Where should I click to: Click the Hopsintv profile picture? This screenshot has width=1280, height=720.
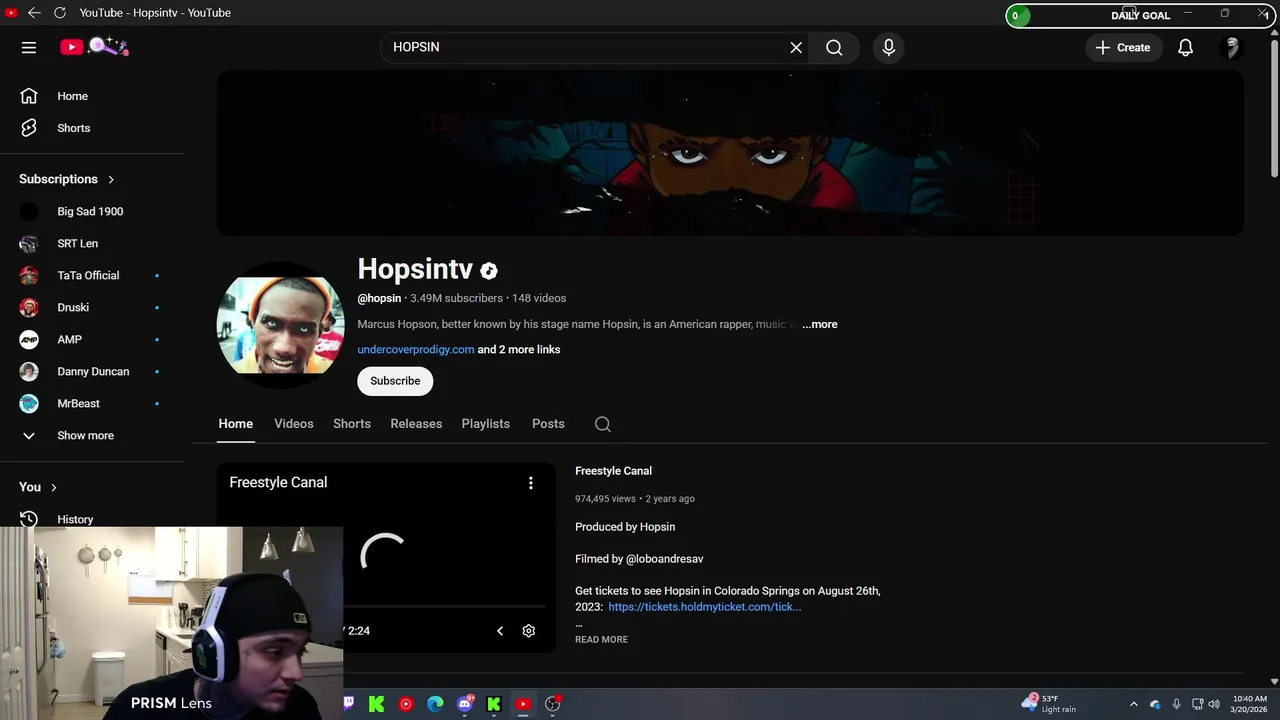(281, 326)
